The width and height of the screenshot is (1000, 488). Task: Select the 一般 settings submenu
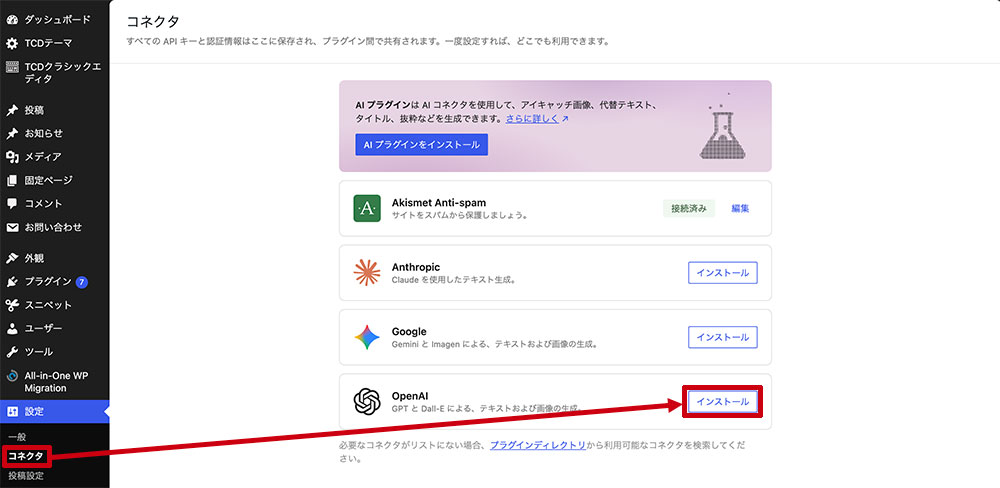17,437
